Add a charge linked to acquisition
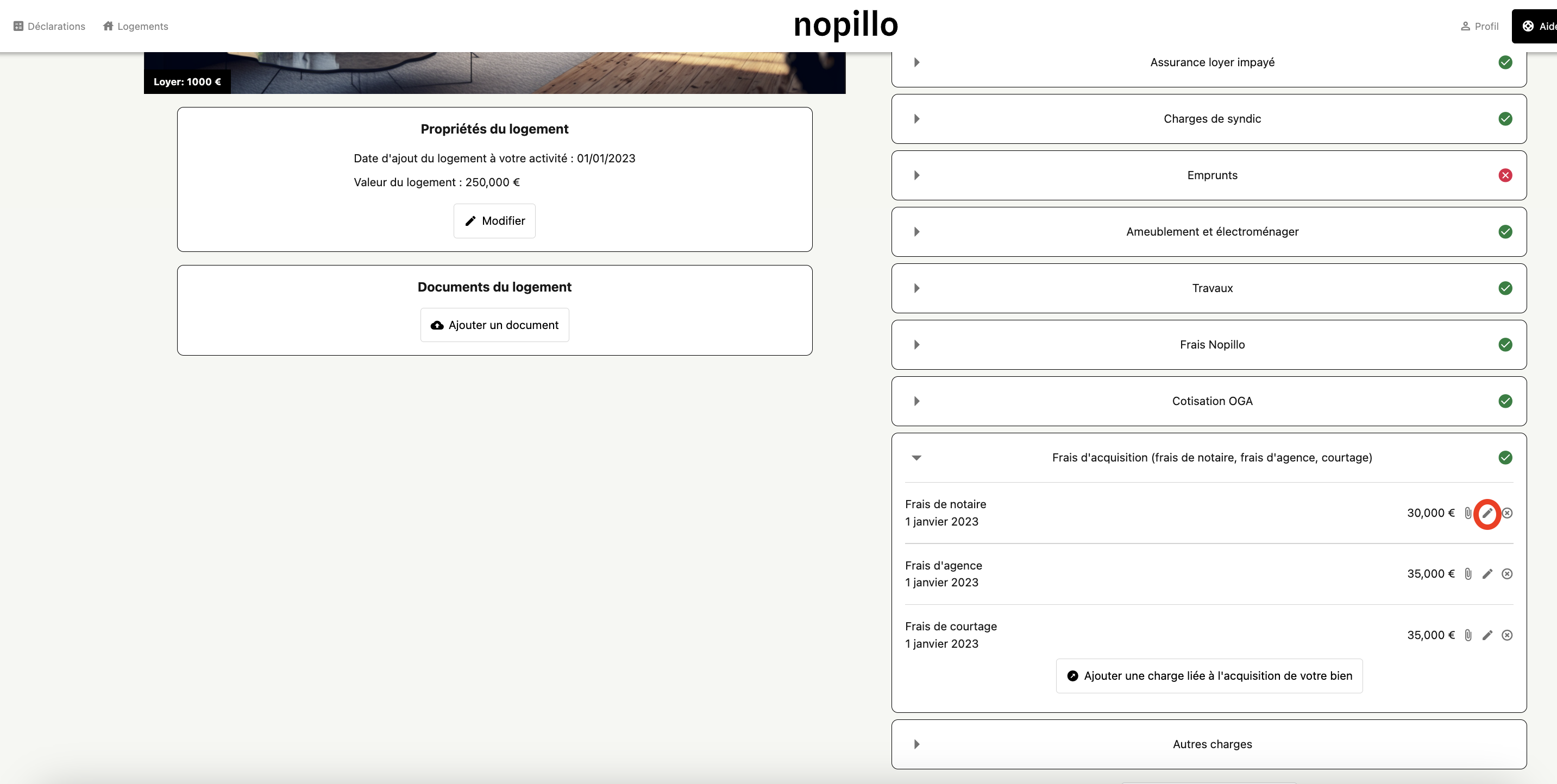Image resolution: width=1557 pixels, height=784 pixels. click(1209, 676)
